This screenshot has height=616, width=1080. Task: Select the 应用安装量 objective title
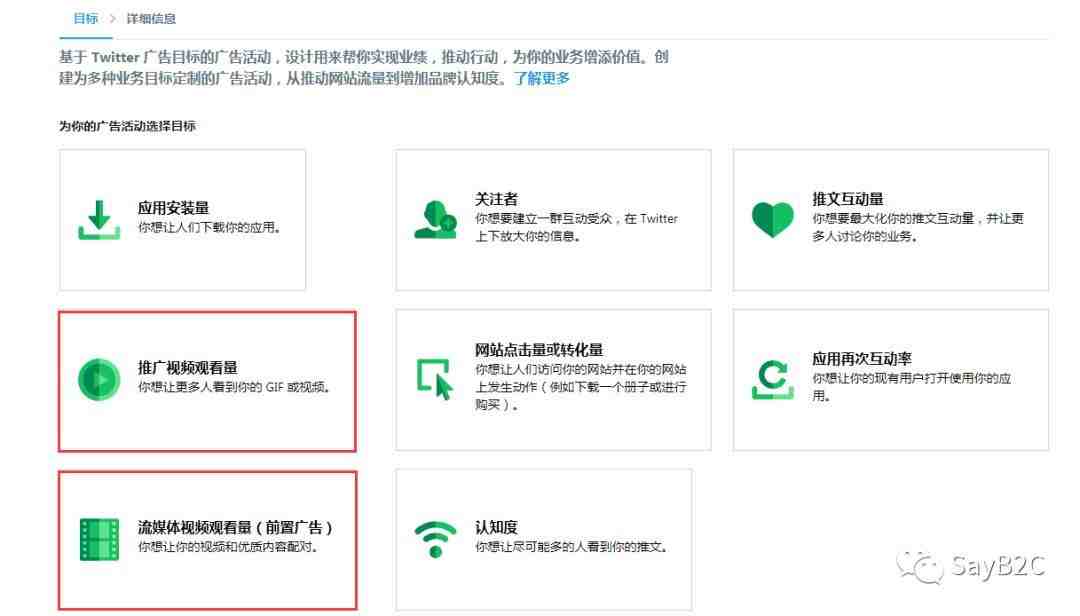tap(173, 207)
